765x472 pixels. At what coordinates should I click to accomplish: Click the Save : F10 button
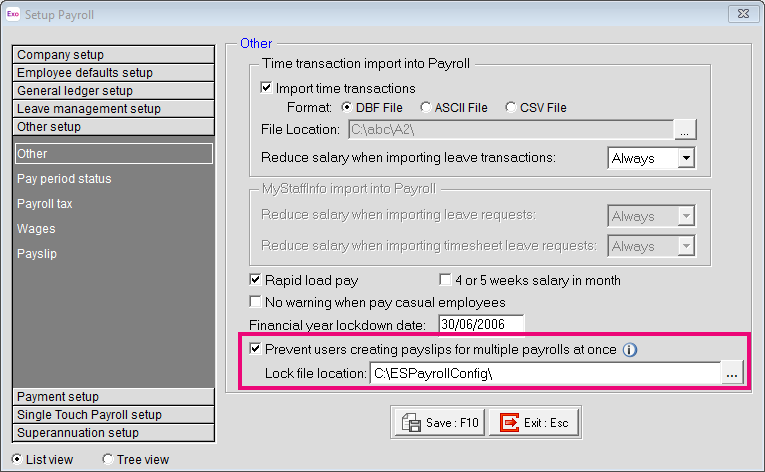(439, 423)
